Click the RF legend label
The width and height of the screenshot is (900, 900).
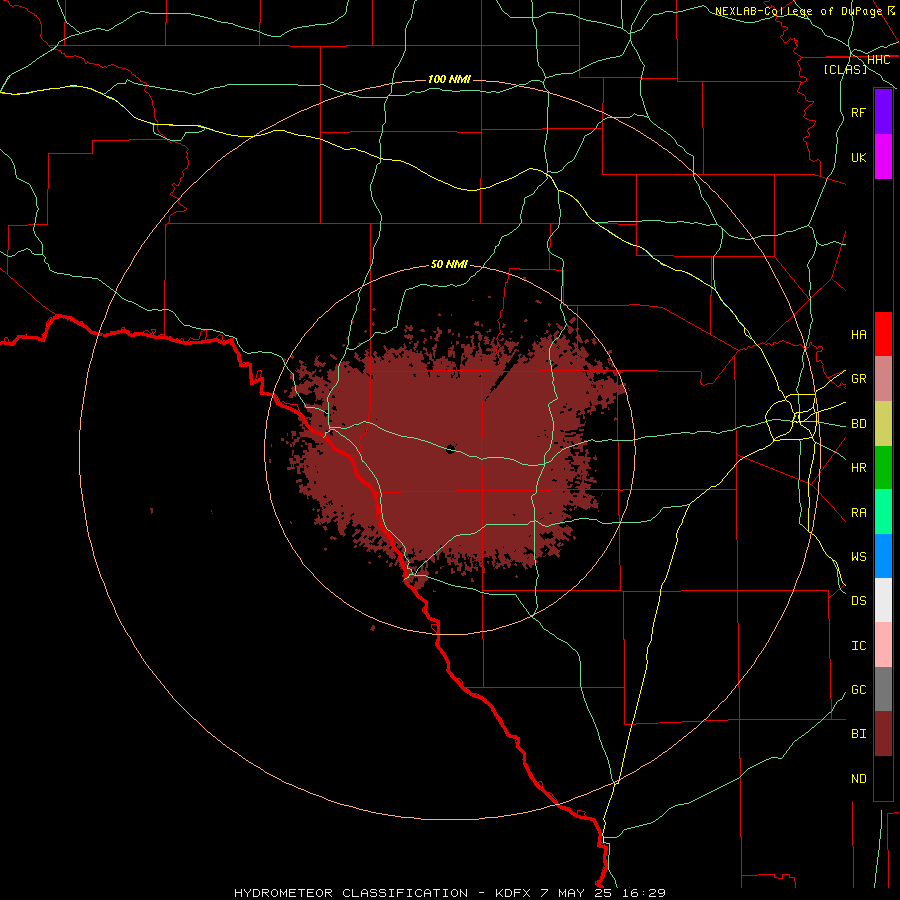click(x=858, y=112)
